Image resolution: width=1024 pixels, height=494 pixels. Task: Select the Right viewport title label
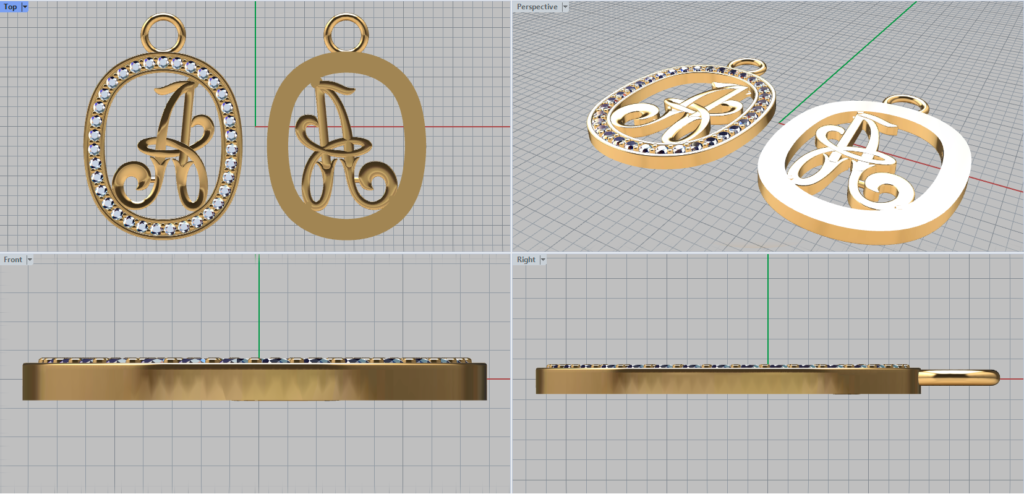(525, 260)
